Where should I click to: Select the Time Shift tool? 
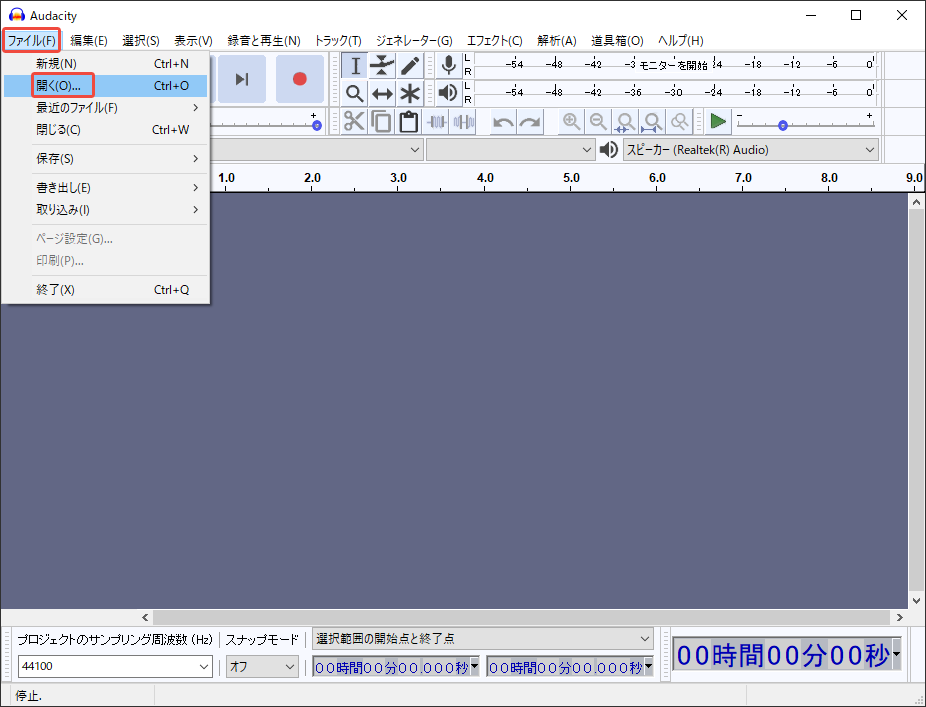[382, 94]
